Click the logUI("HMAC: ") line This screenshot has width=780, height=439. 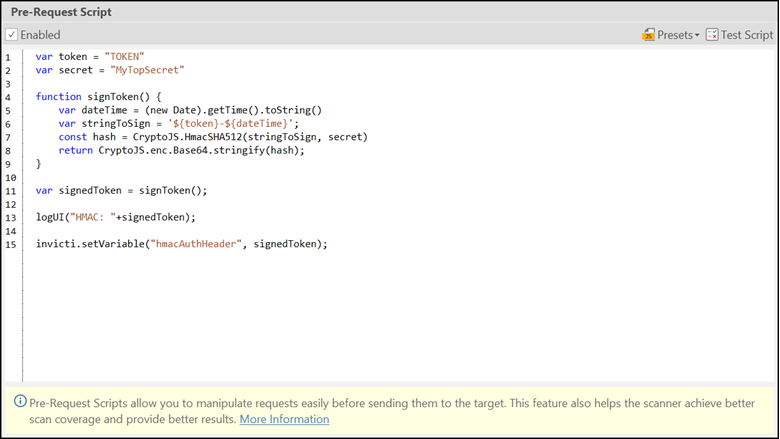point(115,218)
